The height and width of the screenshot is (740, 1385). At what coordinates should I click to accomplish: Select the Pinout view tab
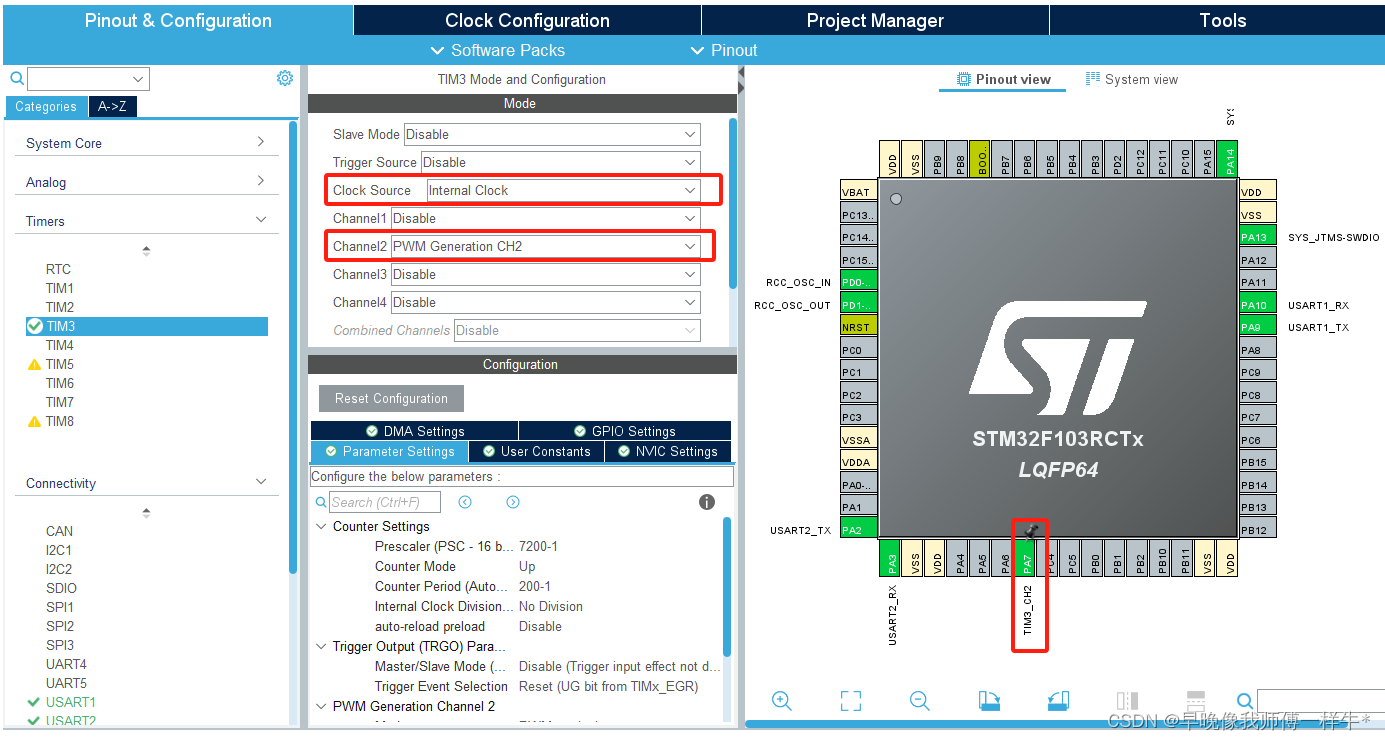pos(1003,79)
